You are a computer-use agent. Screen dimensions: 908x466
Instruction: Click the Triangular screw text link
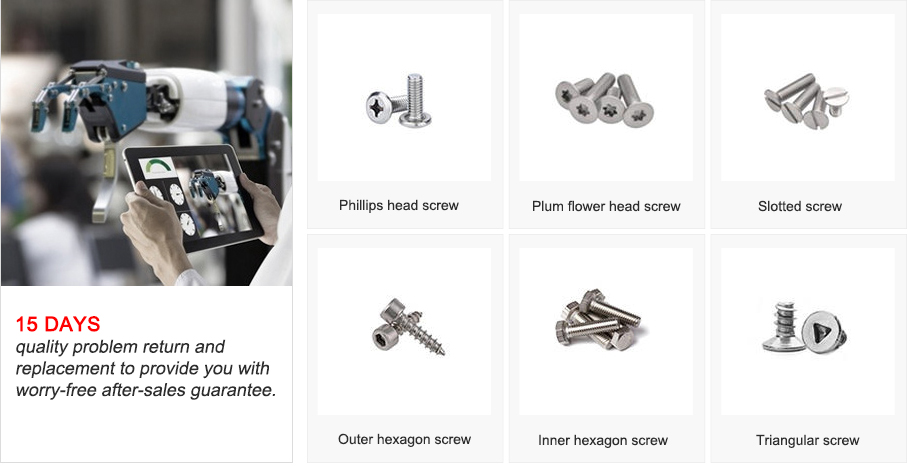pos(808,441)
